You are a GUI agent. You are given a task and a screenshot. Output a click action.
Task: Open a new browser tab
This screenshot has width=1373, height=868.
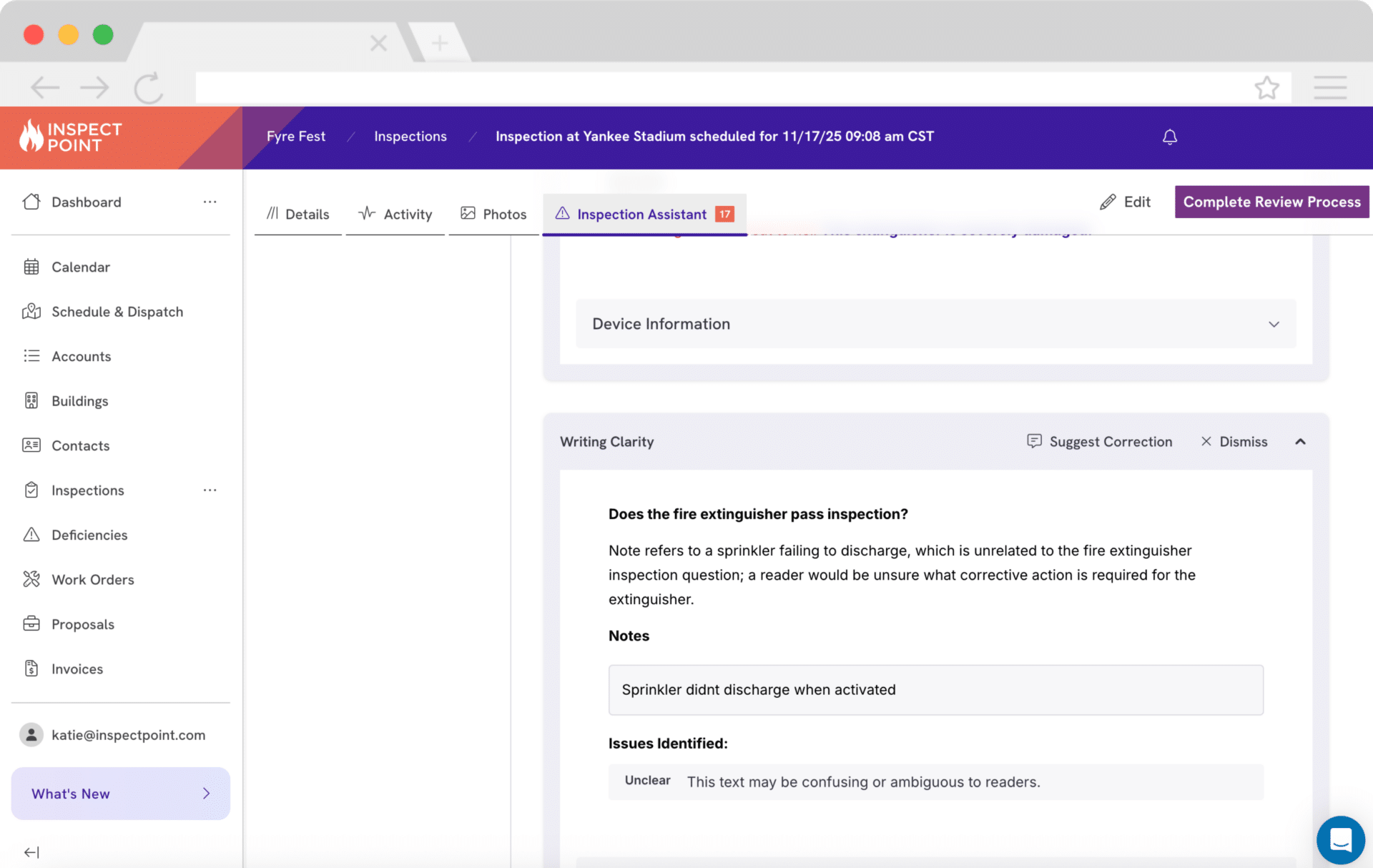(440, 43)
